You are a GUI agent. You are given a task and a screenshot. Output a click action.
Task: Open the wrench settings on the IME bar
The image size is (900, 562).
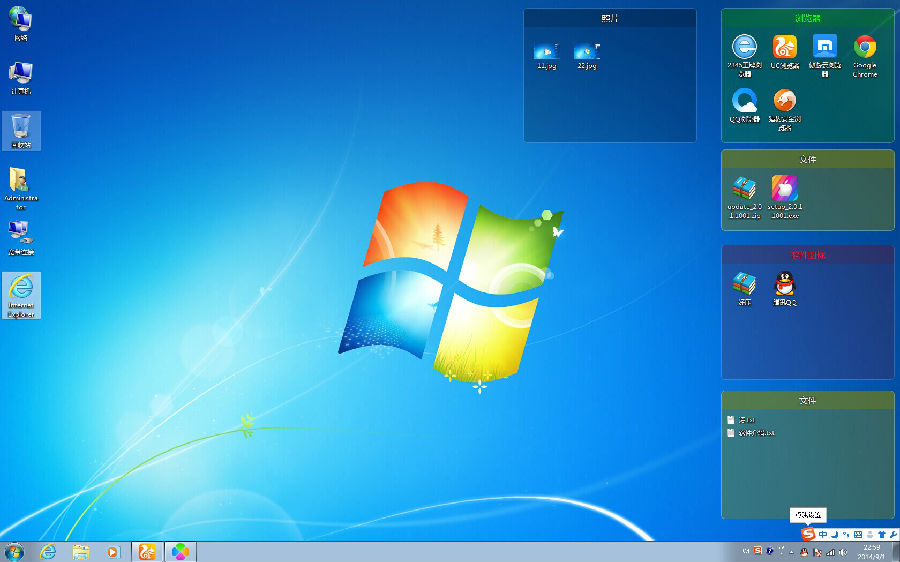point(893,534)
